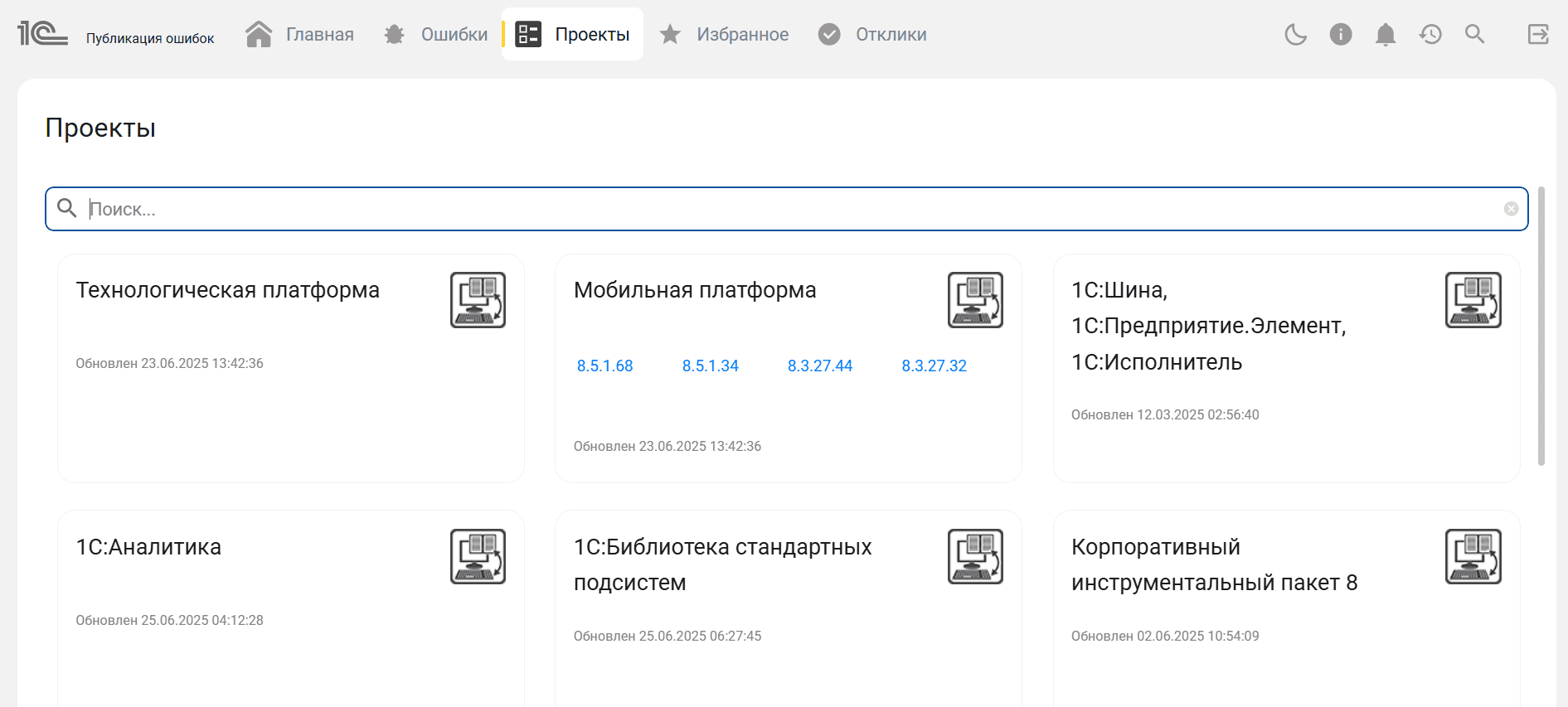Click Технологическая платформа project icon

[478, 300]
